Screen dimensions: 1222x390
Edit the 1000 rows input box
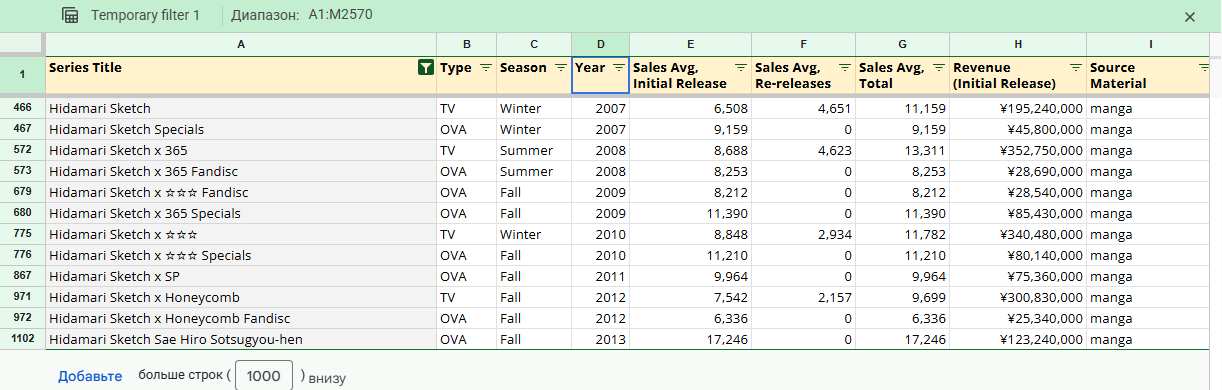point(263,376)
